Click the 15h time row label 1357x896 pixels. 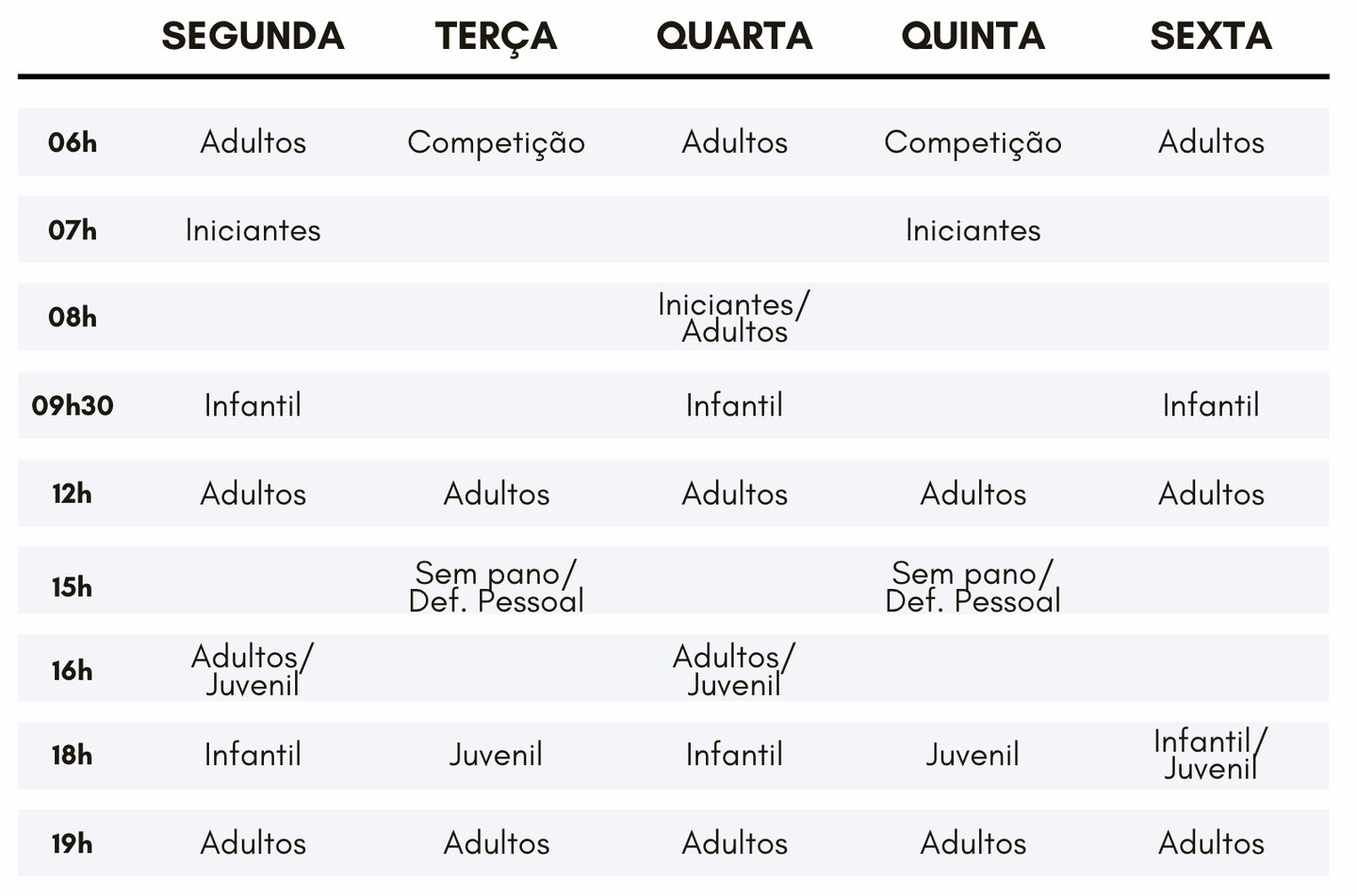point(73,587)
